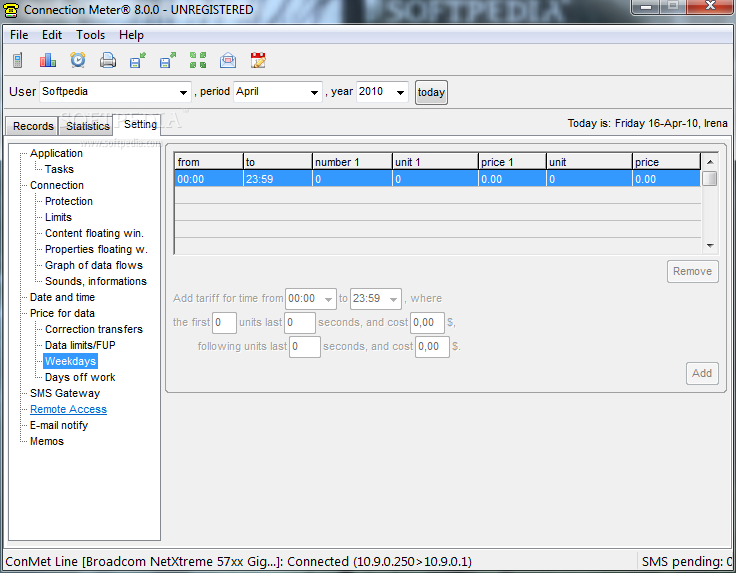Click the tariff table scroll up arrow

pos(710,162)
